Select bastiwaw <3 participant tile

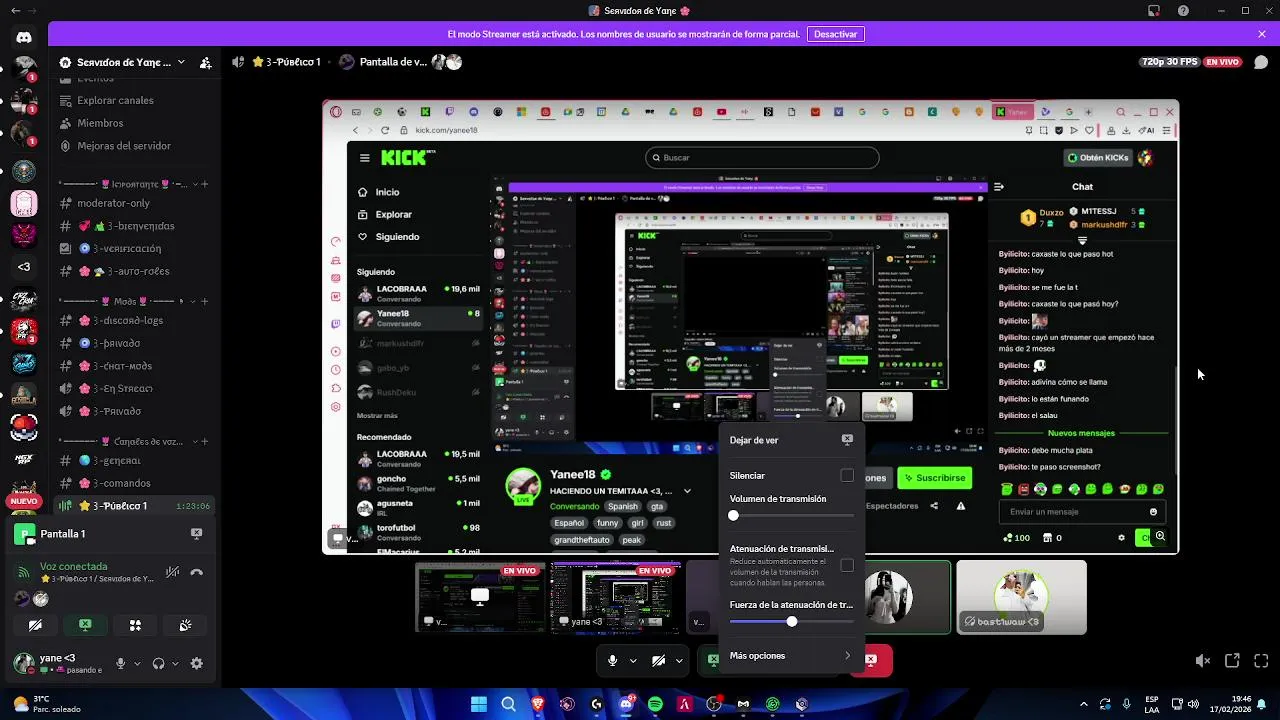[x=1021, y=597]
